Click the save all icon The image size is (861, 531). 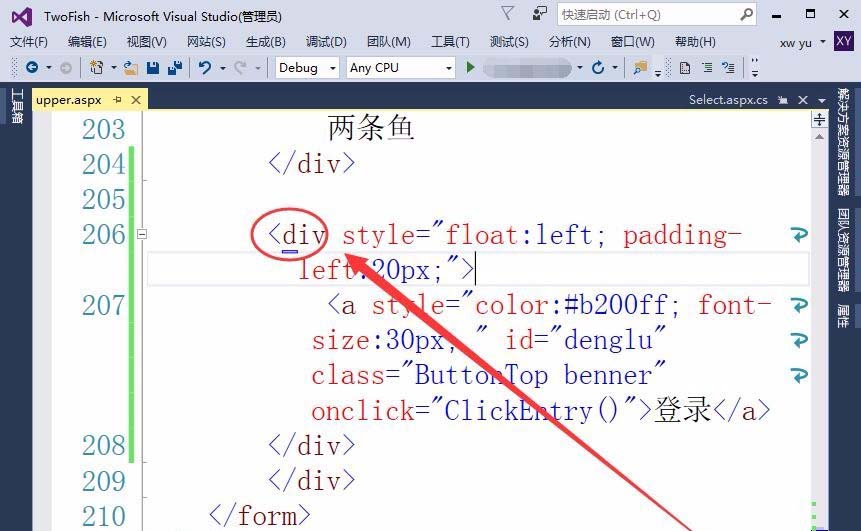[175, 68]
